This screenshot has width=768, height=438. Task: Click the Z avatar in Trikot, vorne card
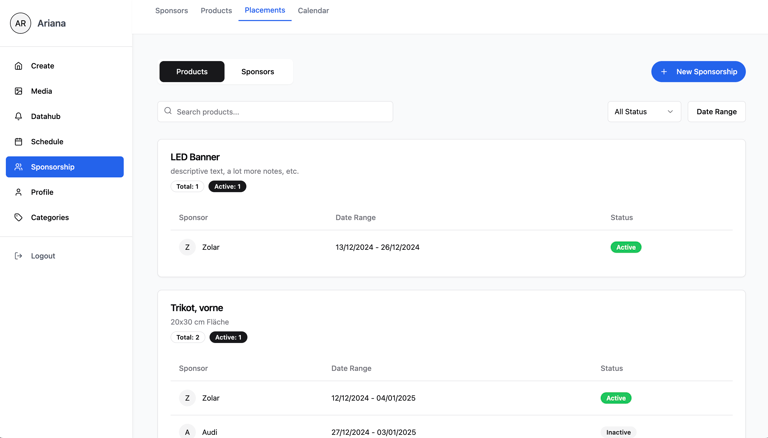[x=187, y=398]
